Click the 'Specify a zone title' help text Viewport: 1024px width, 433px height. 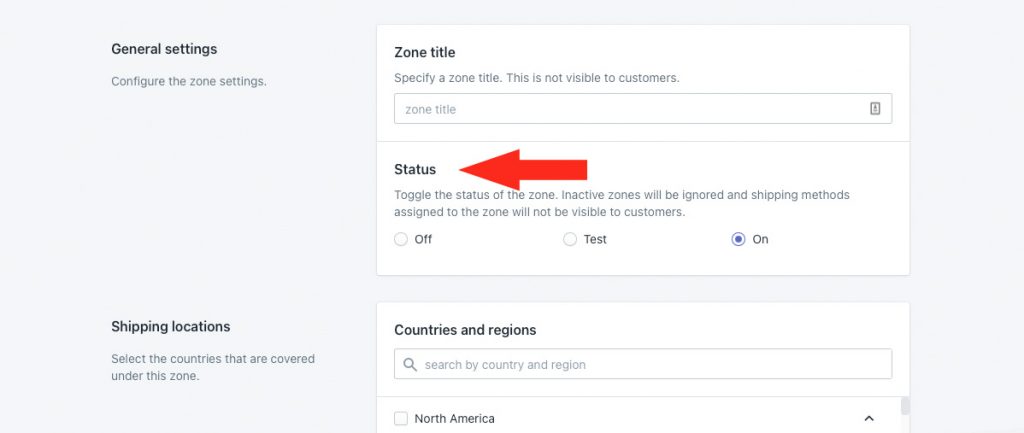[x=537, y=78]
